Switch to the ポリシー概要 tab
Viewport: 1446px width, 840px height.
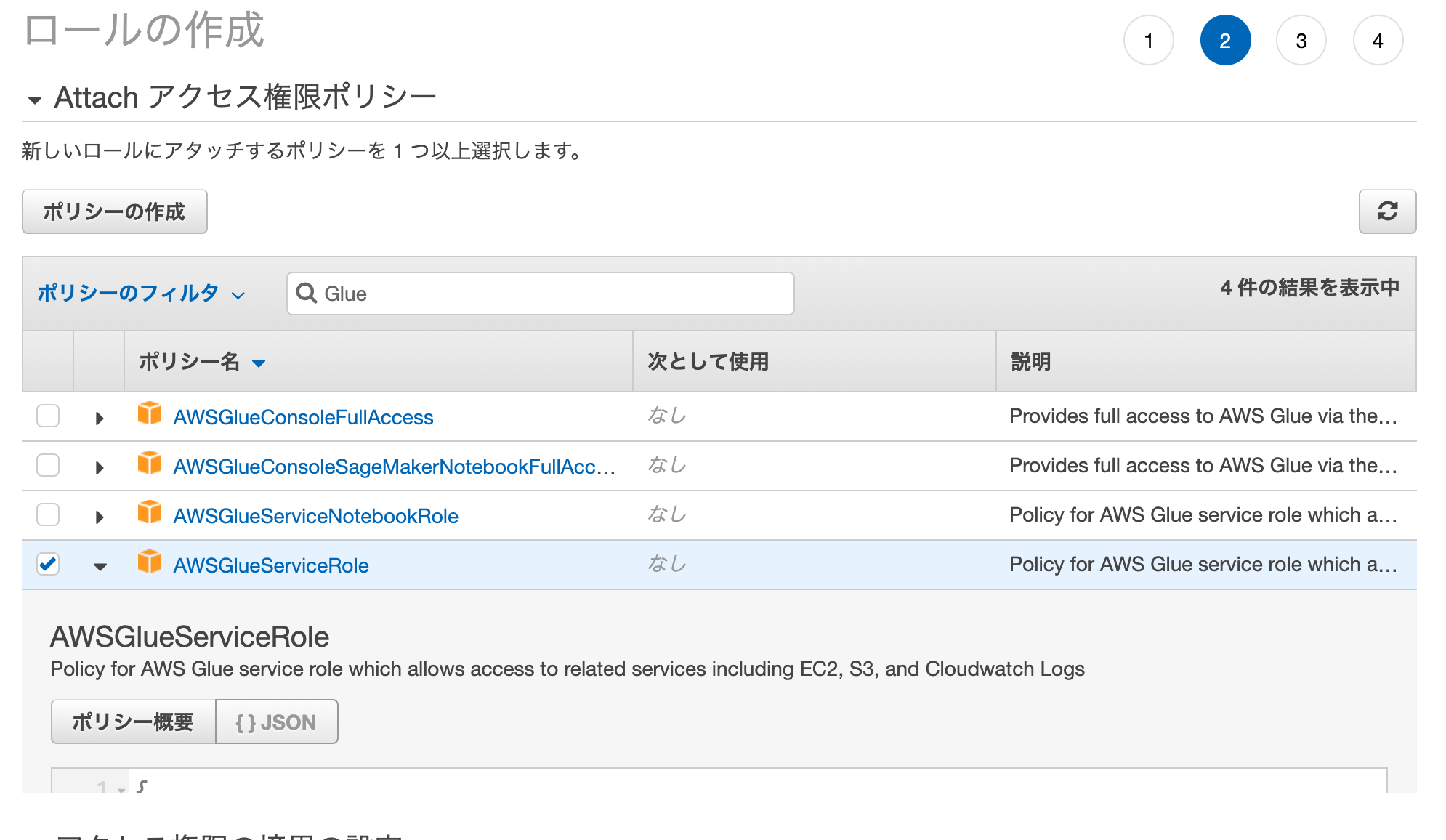133,722
